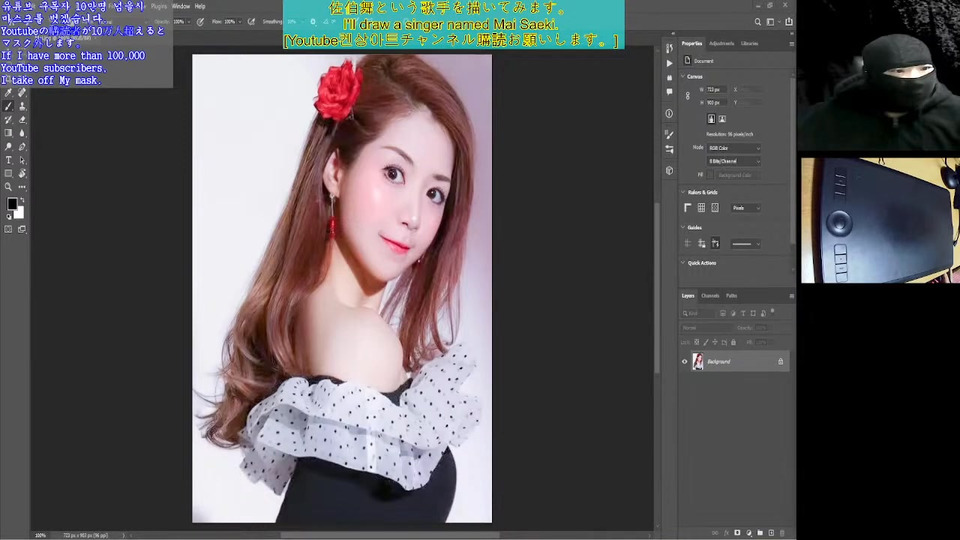Toggle Quick Mask mode

tap(9, 230)
